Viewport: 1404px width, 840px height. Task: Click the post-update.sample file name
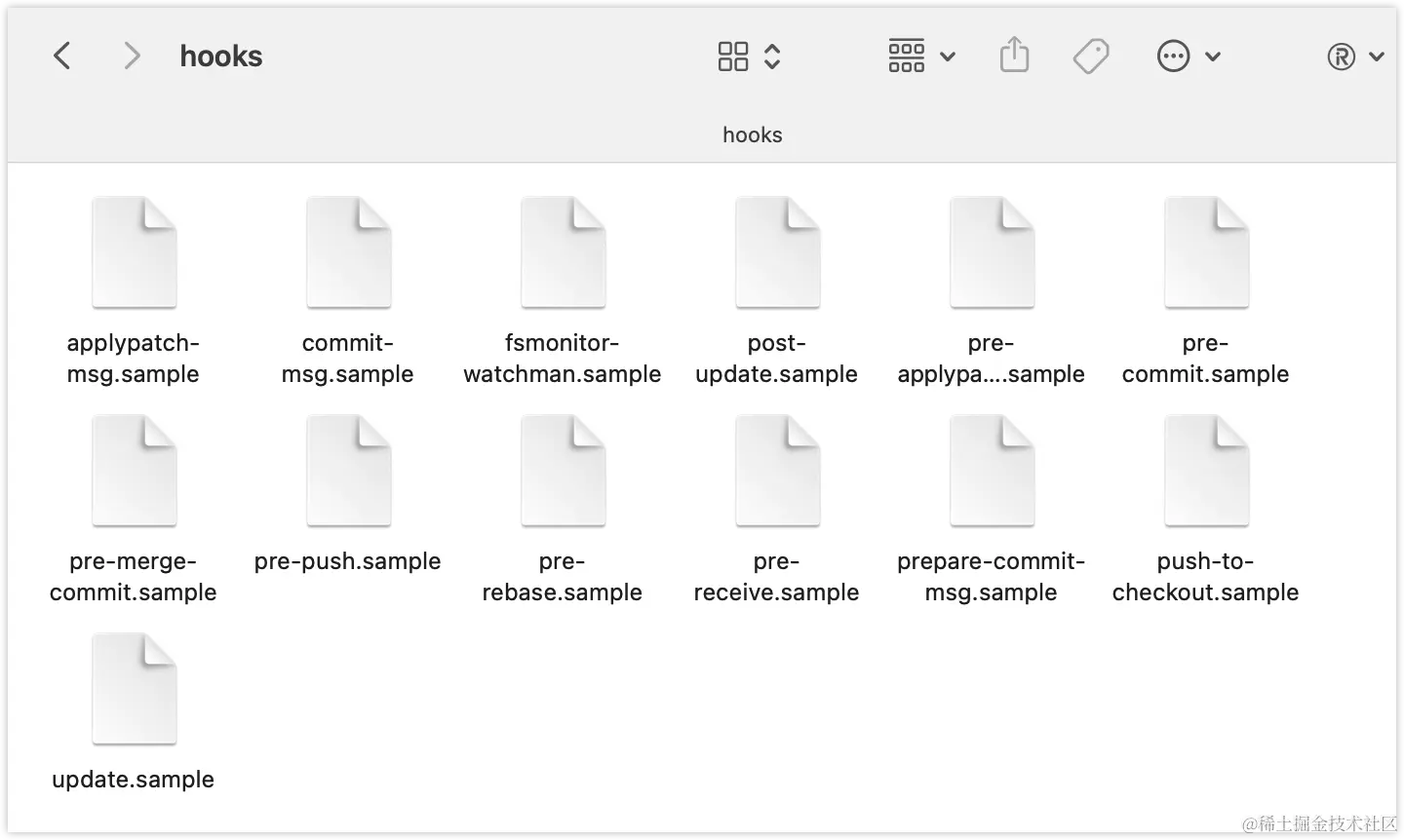pos(777,359)
